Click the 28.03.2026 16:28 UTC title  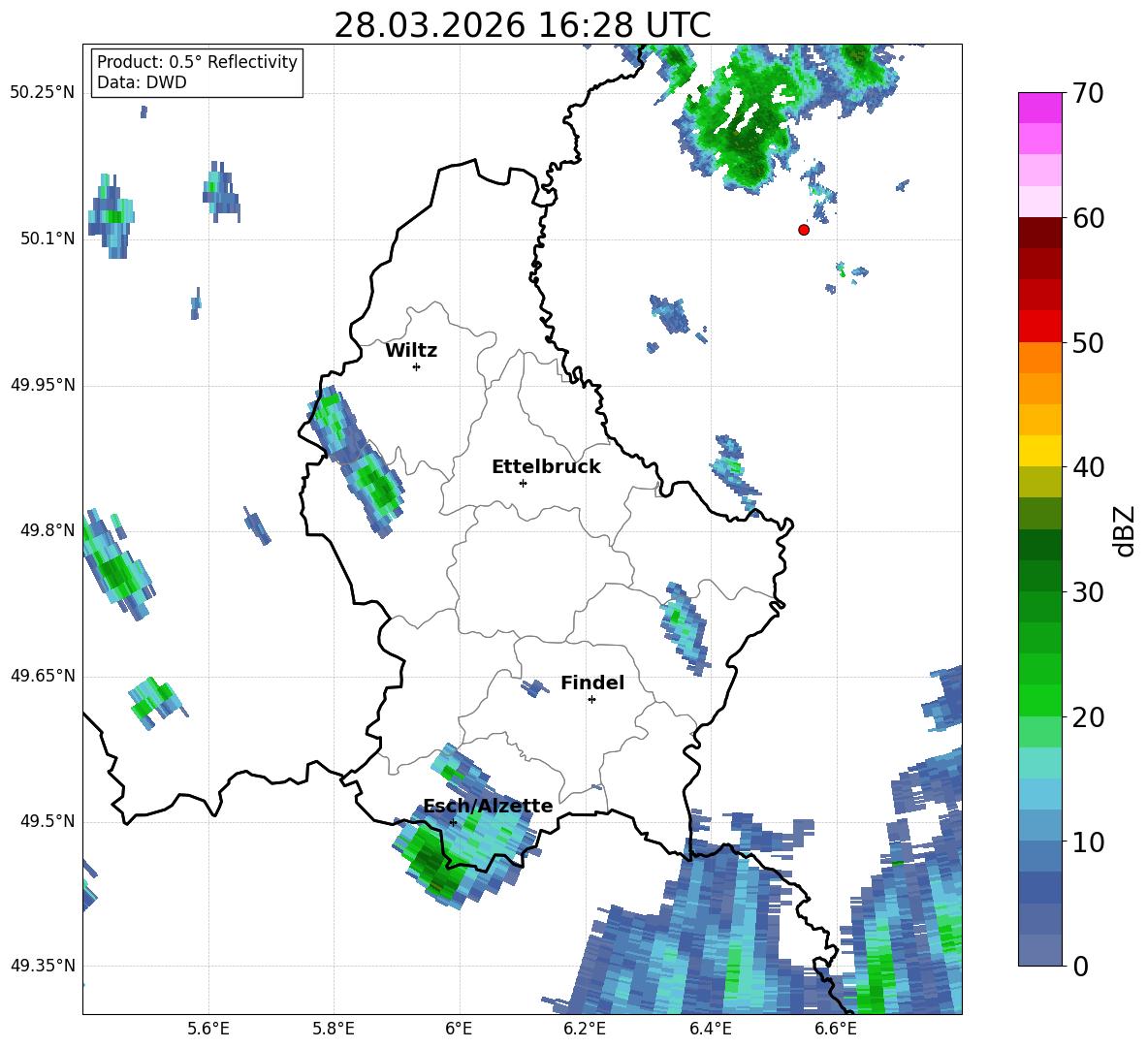522,25
